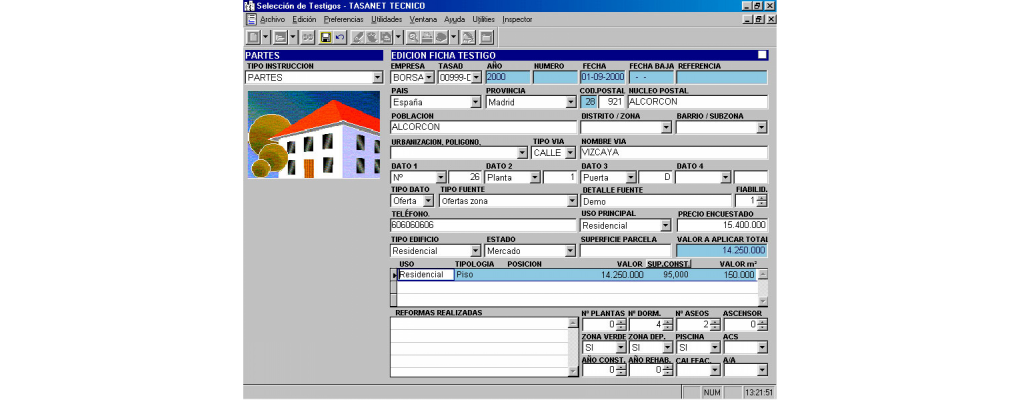Open the PISCINA dropdown list
Screen dimensions: 1020x400
coord(713,348)
